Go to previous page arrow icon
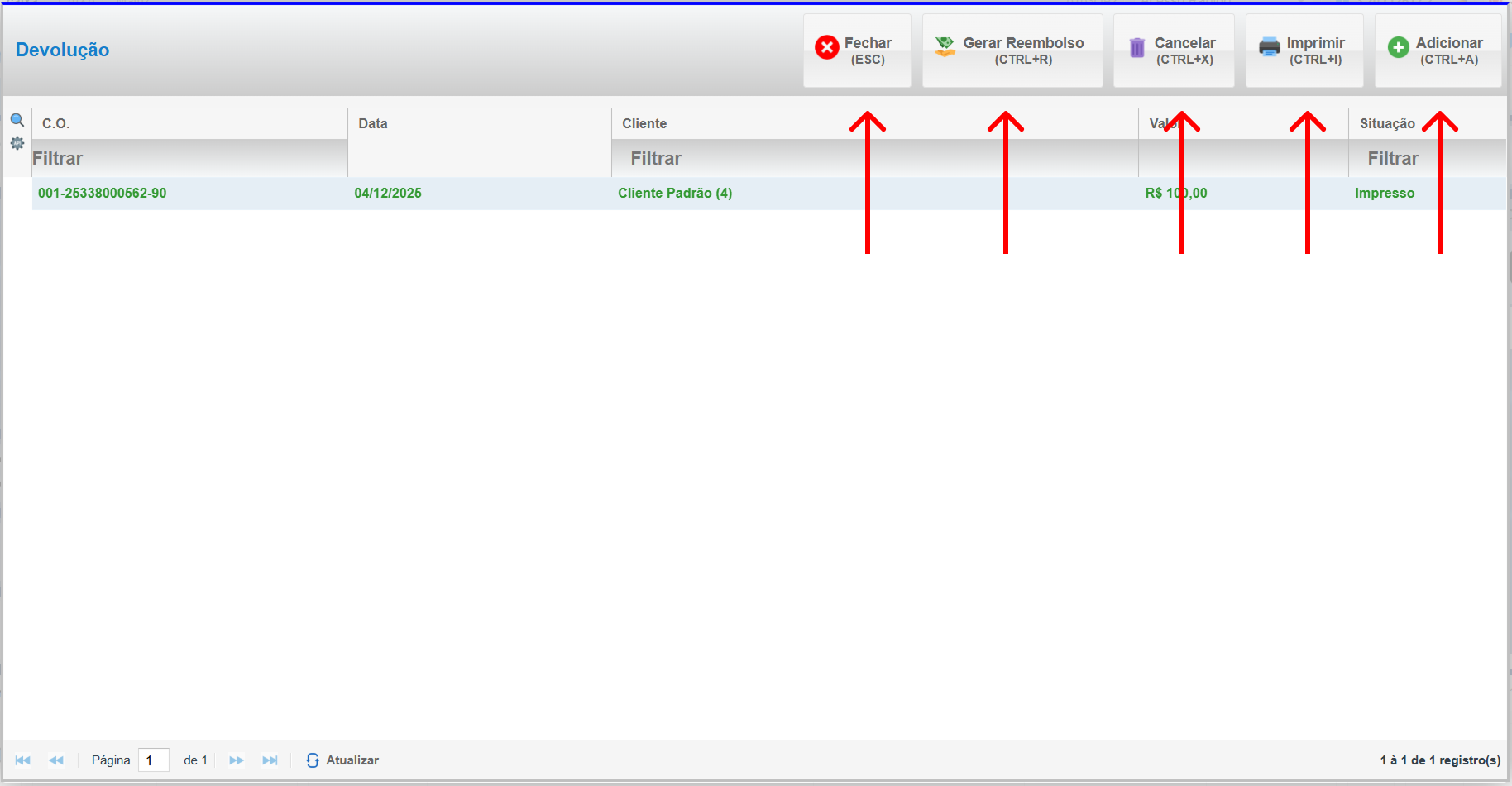Image resolution: width=1512 pixels, height=786 pixels. (56, 760)
